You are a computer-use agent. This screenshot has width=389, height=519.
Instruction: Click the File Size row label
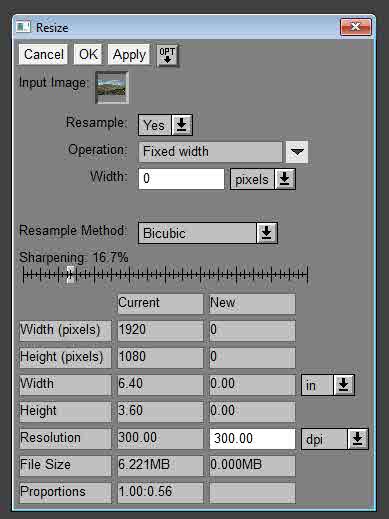65,465
